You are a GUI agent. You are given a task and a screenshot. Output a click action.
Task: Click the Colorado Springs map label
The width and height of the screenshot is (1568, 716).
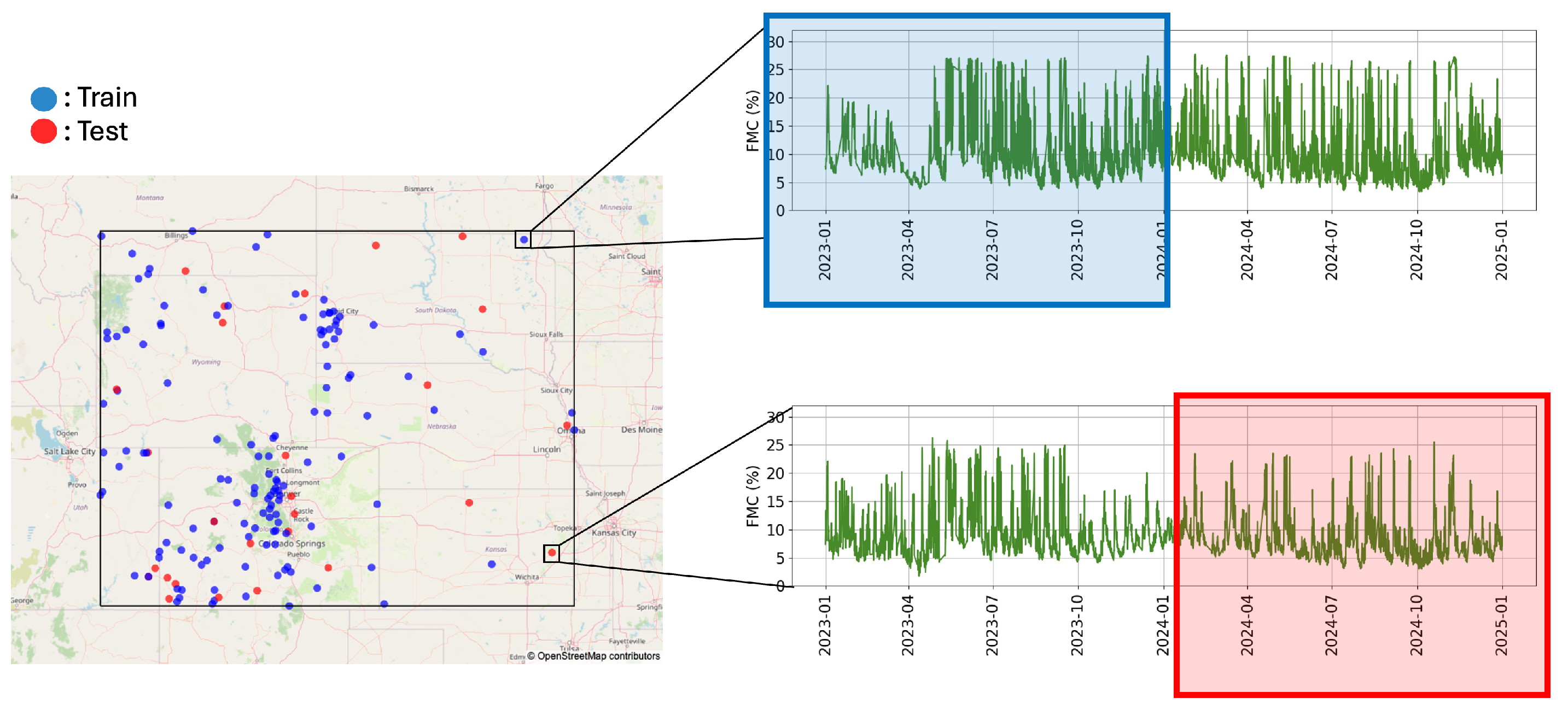[x=292, y=543]
